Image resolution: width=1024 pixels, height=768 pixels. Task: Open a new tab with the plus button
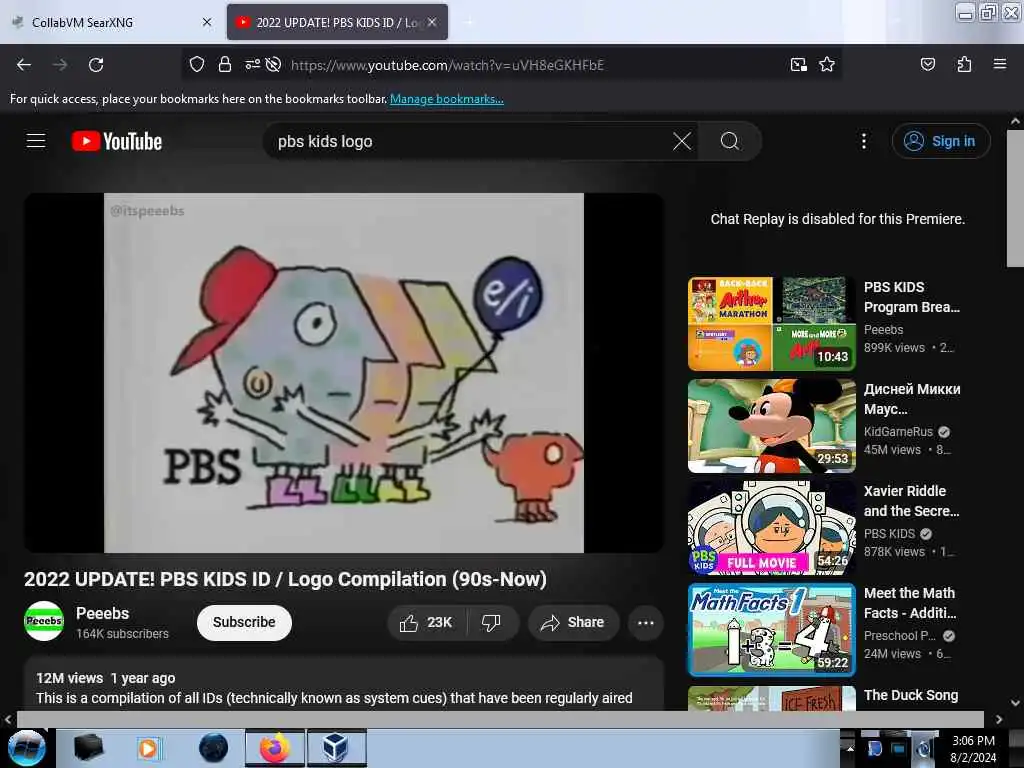[x=469, y=22]
